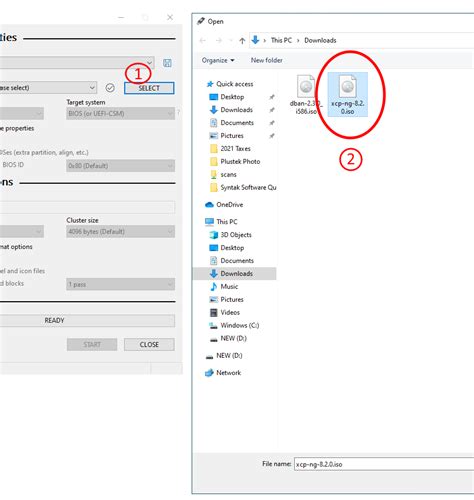The height and width of the screenshot is (500, 474).
Task: Open the Device dropdown in Rufus
Action: [77, 62]
